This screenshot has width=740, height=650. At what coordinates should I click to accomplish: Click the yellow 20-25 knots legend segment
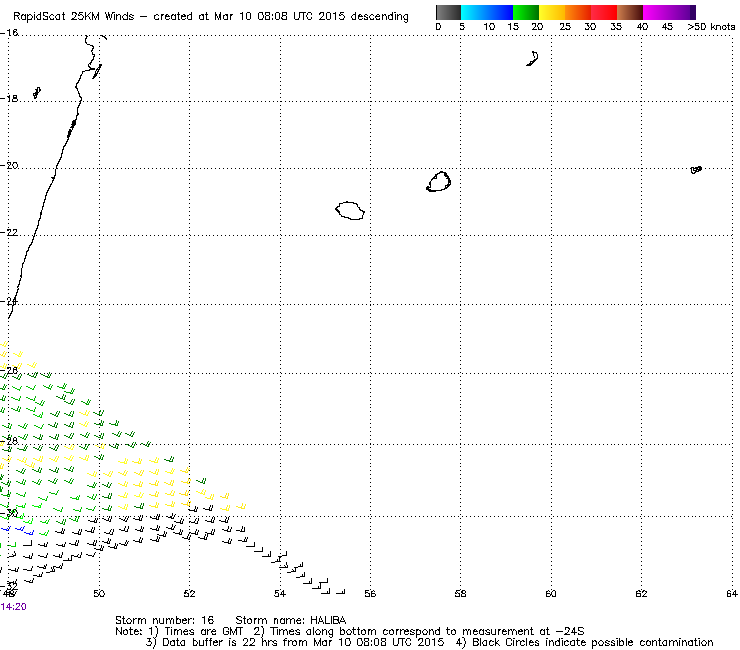coord(552,12)
